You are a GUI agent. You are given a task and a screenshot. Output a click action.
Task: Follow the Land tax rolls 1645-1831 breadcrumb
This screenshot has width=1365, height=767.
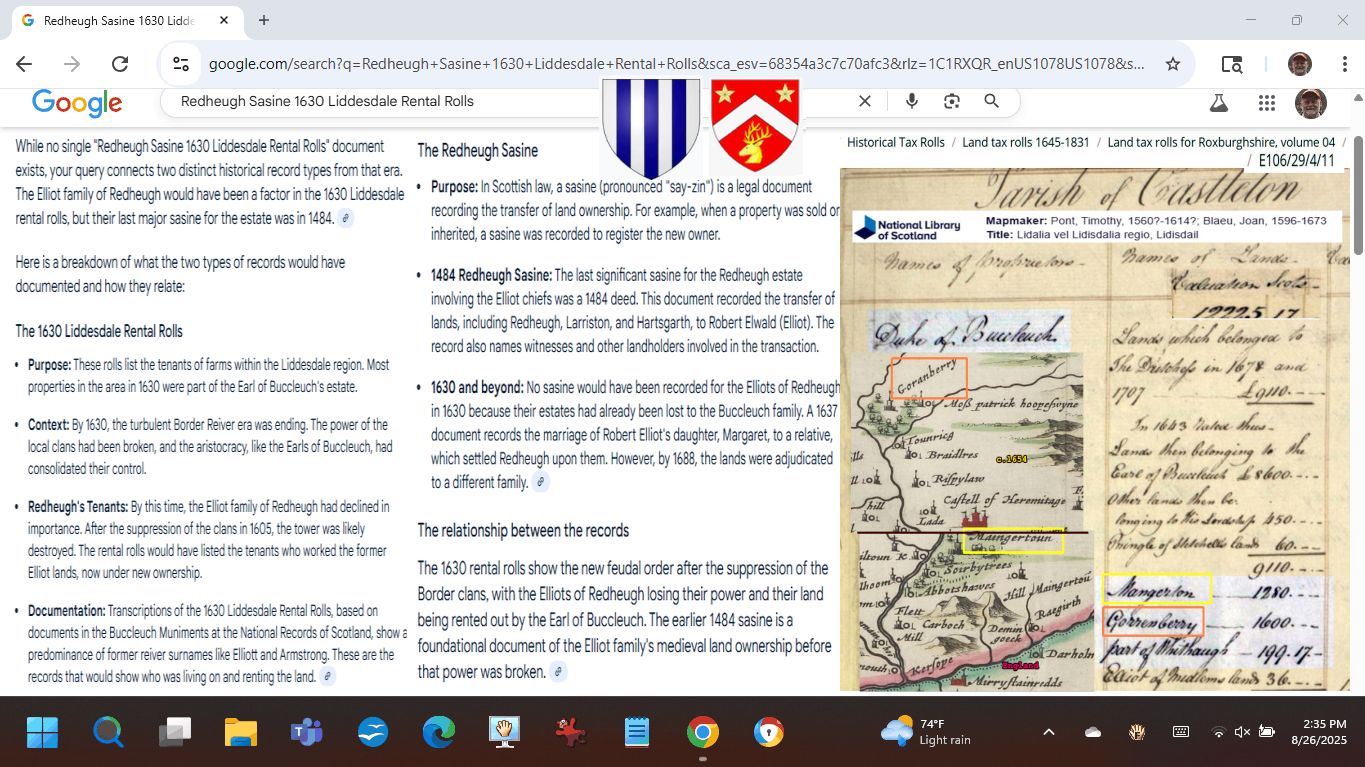[x=1025, y=142]
